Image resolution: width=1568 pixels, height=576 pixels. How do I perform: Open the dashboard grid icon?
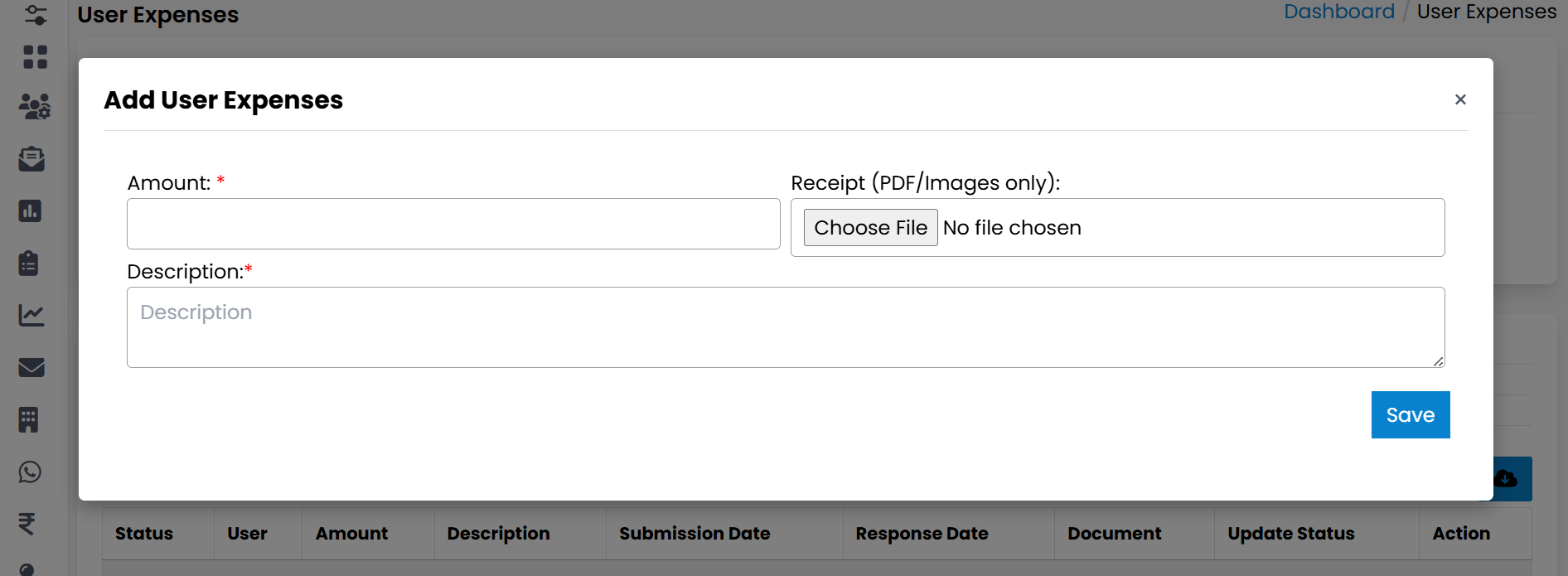(35, 56)
